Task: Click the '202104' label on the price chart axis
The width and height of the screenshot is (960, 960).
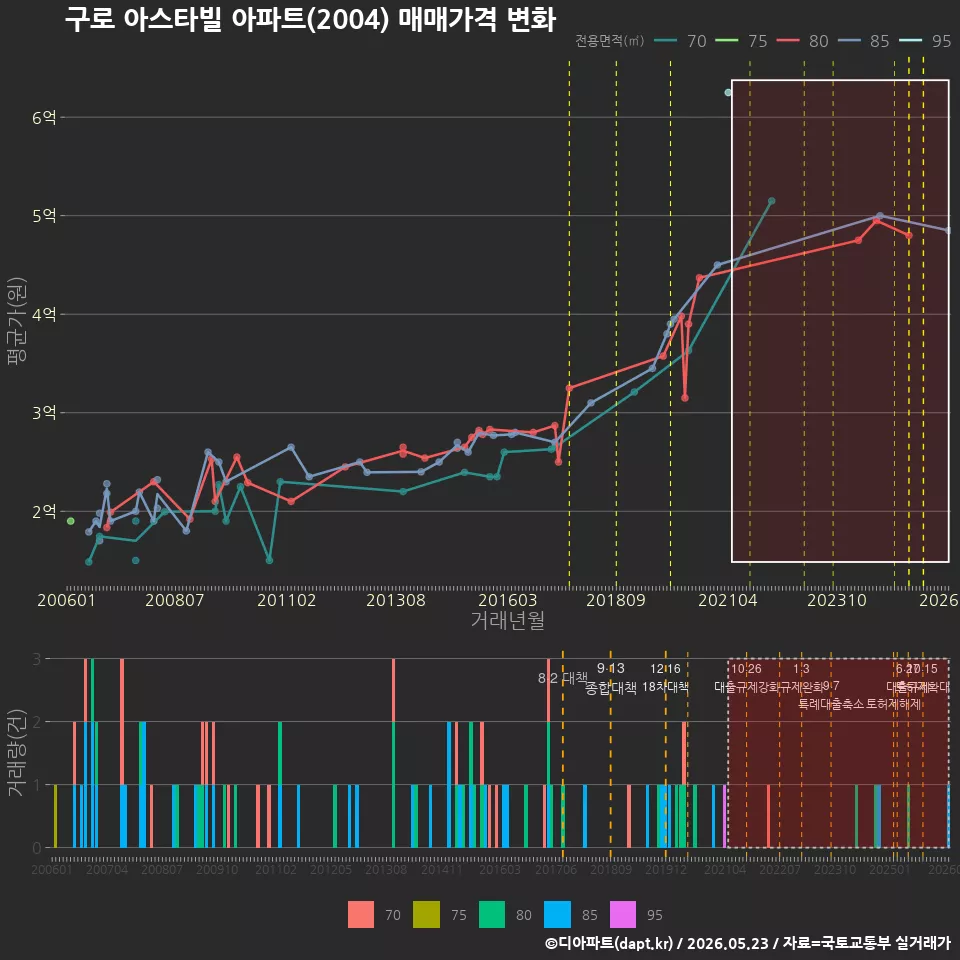Action: [x=728, y=600]
